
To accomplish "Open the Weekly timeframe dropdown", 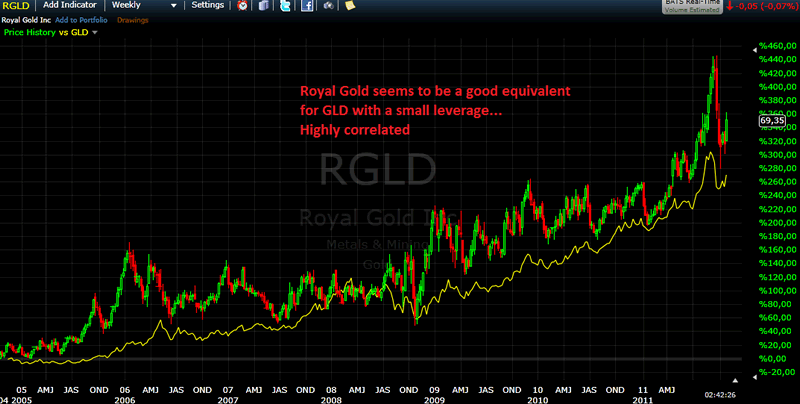I will 144,5.
